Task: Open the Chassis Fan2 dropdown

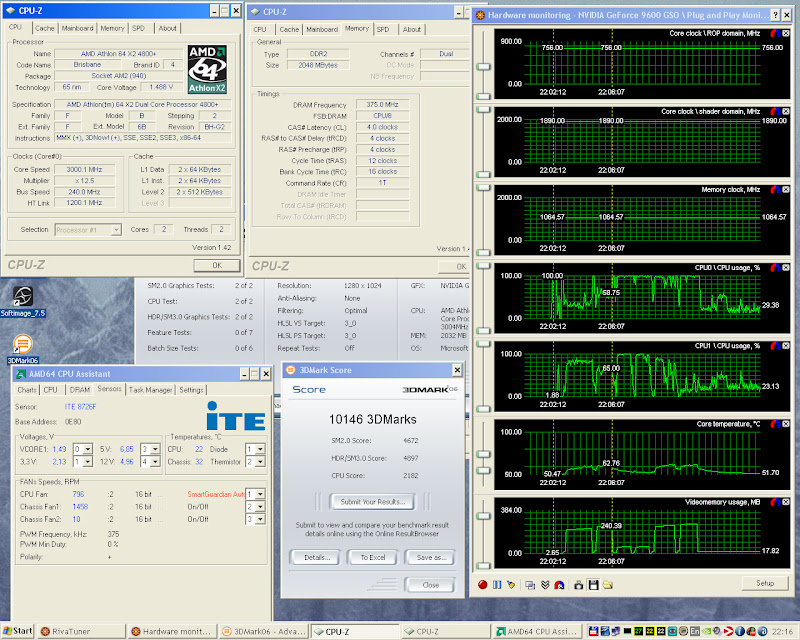Action: pyautogui.click(x=260, y=519)
